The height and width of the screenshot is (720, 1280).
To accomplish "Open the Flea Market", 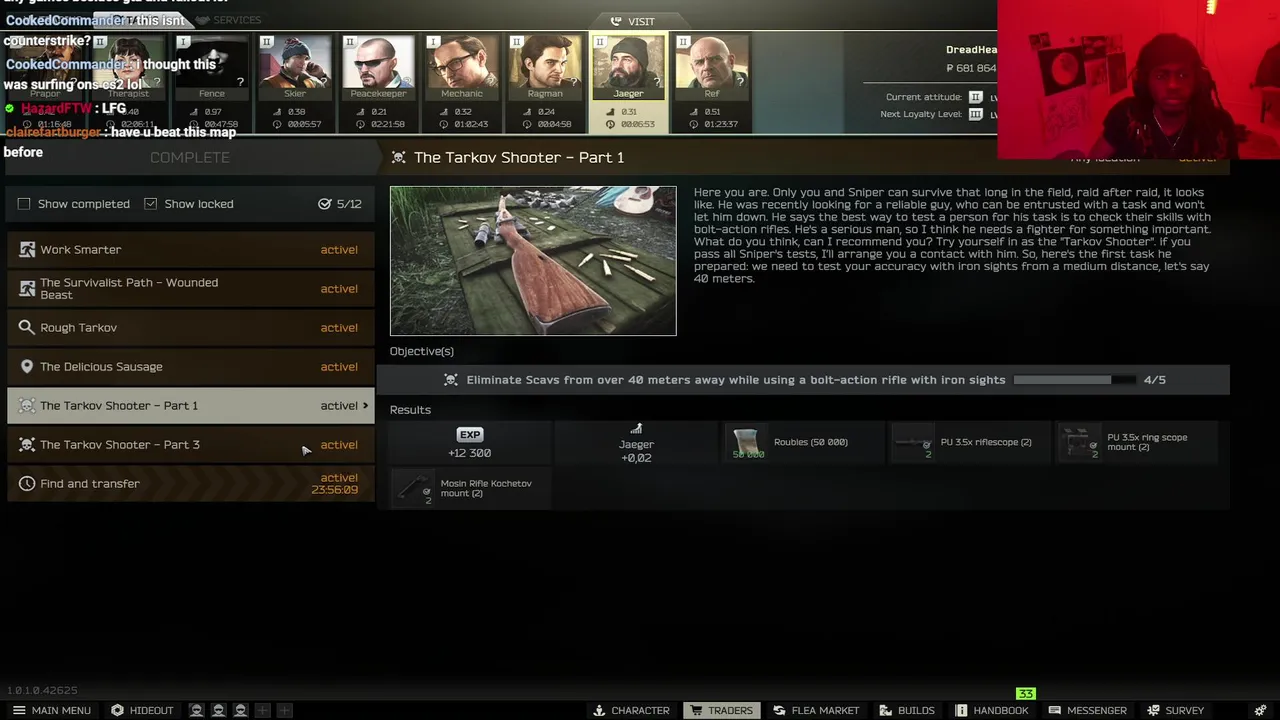I will click(816, 710).
